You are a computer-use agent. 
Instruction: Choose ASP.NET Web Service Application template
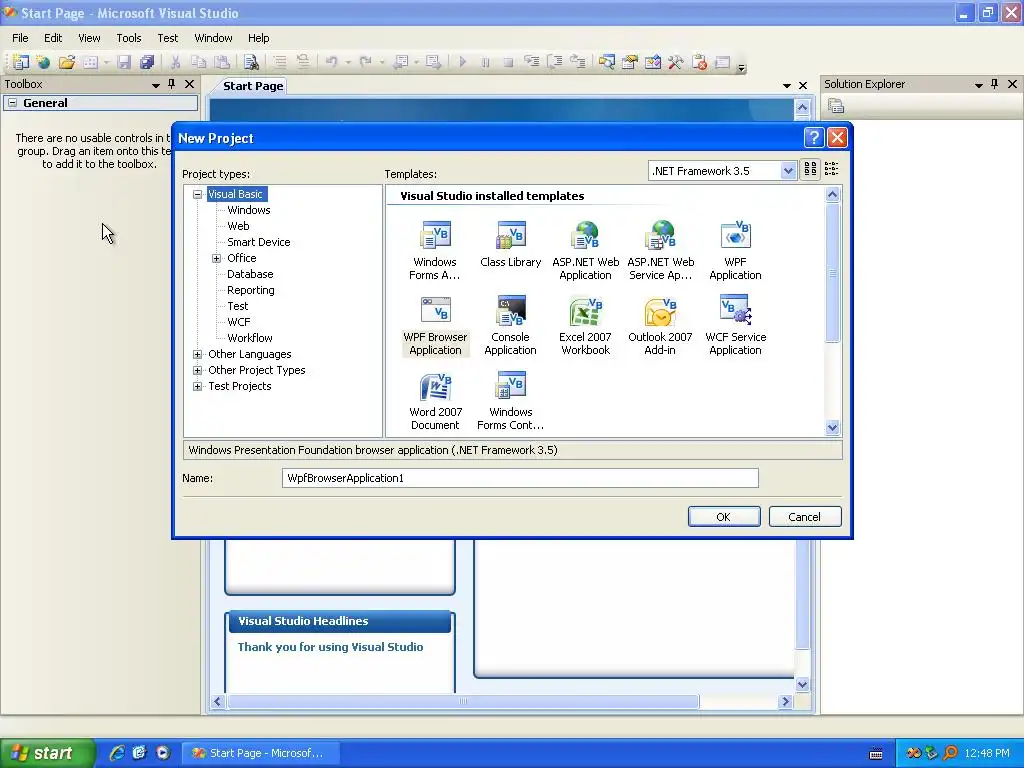click(660, 251)
